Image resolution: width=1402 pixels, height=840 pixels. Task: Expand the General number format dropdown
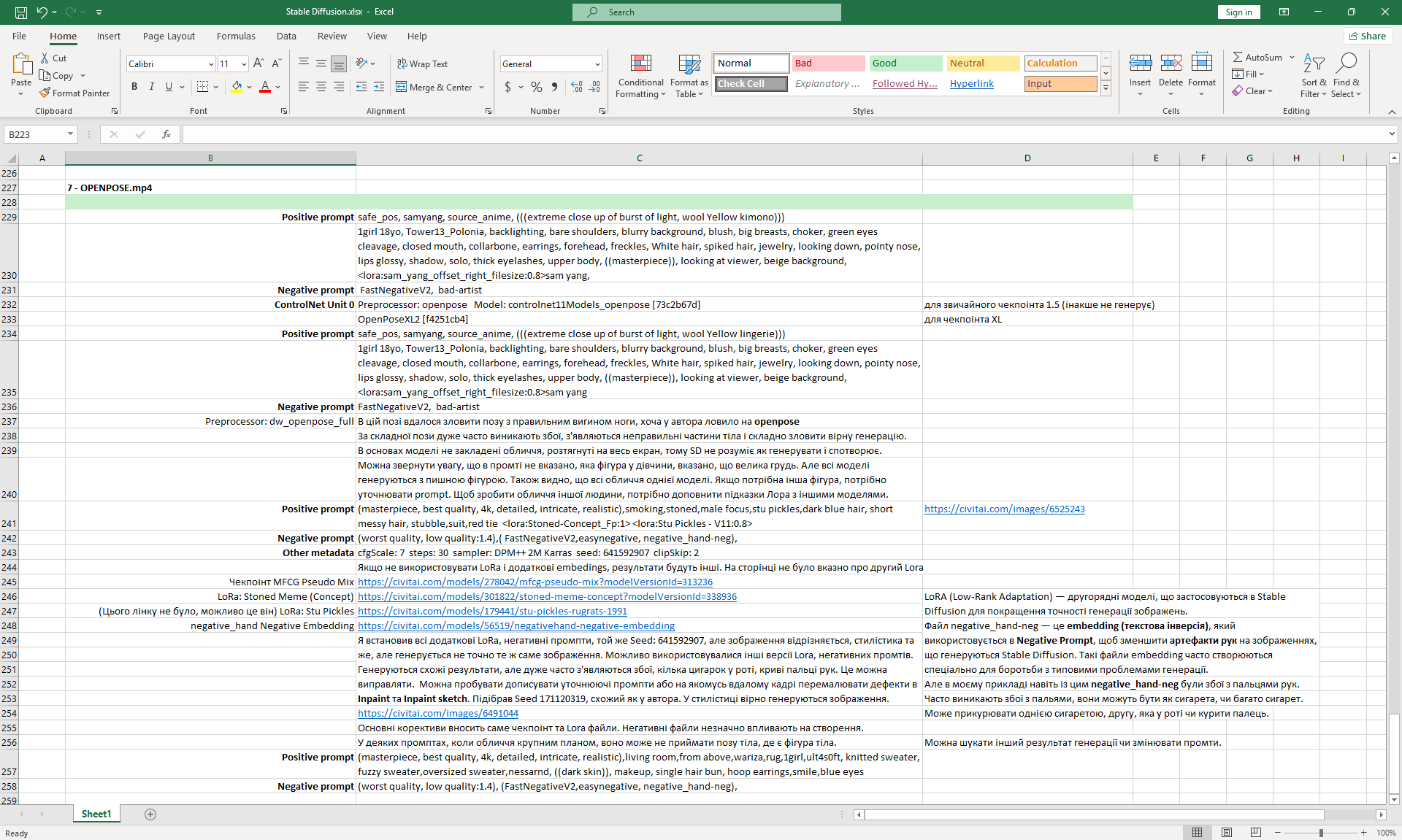[597, 64]
